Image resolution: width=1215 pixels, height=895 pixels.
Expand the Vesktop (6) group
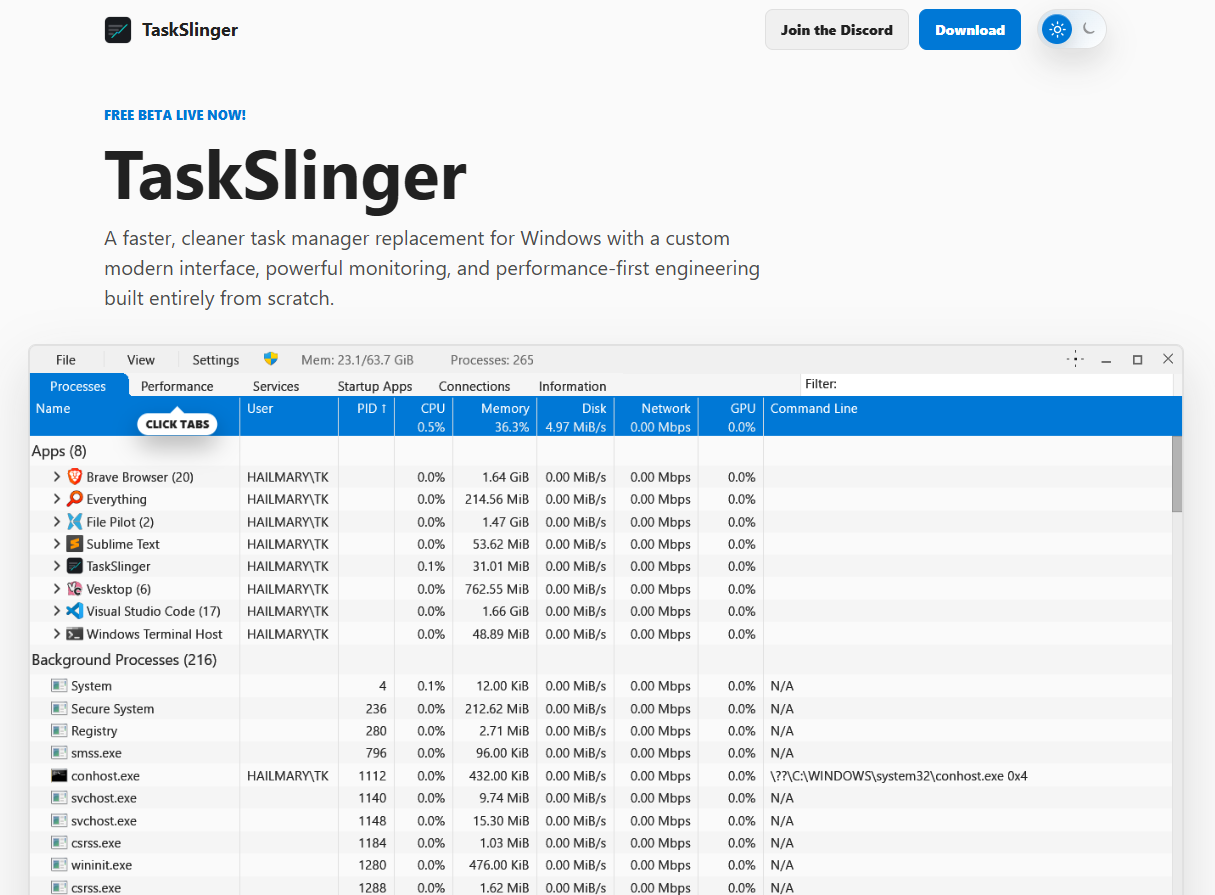pyautogui.click(x=57, y=589)
